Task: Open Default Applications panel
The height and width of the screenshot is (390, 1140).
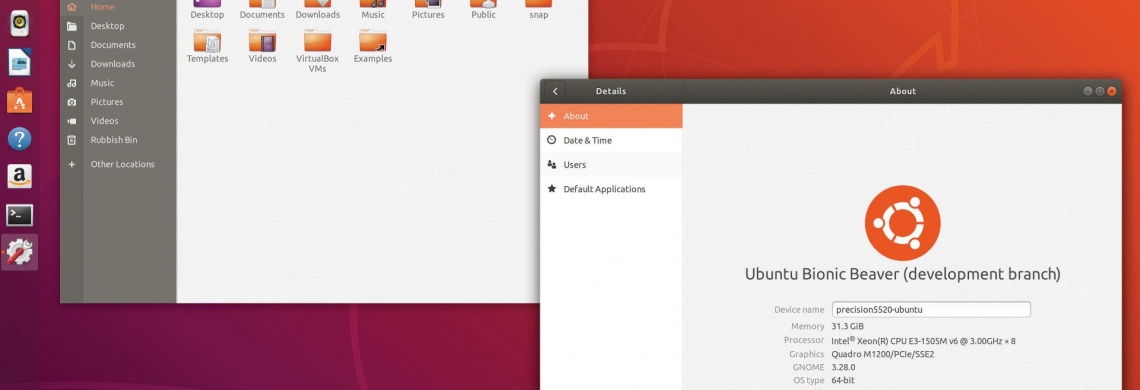Action: pos(611,189)
